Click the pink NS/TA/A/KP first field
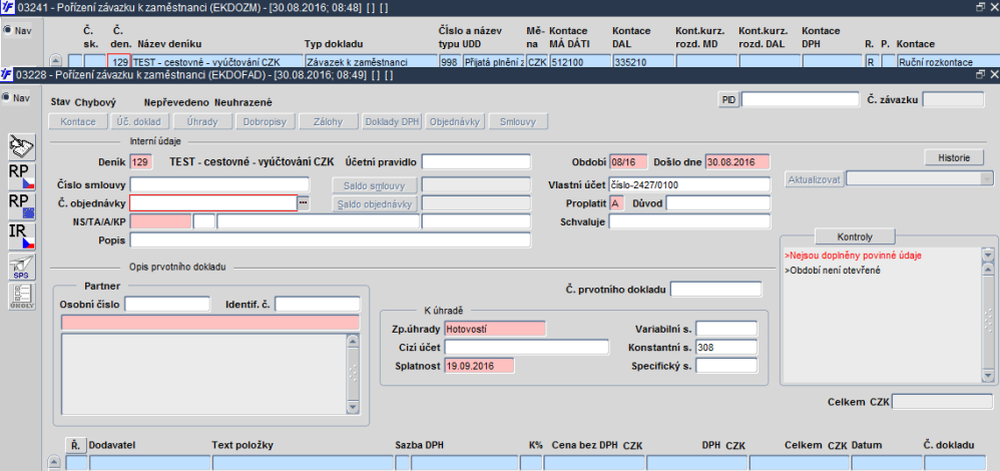The width and height of the screenshot is (1000, 471). [x=161, y=221]
